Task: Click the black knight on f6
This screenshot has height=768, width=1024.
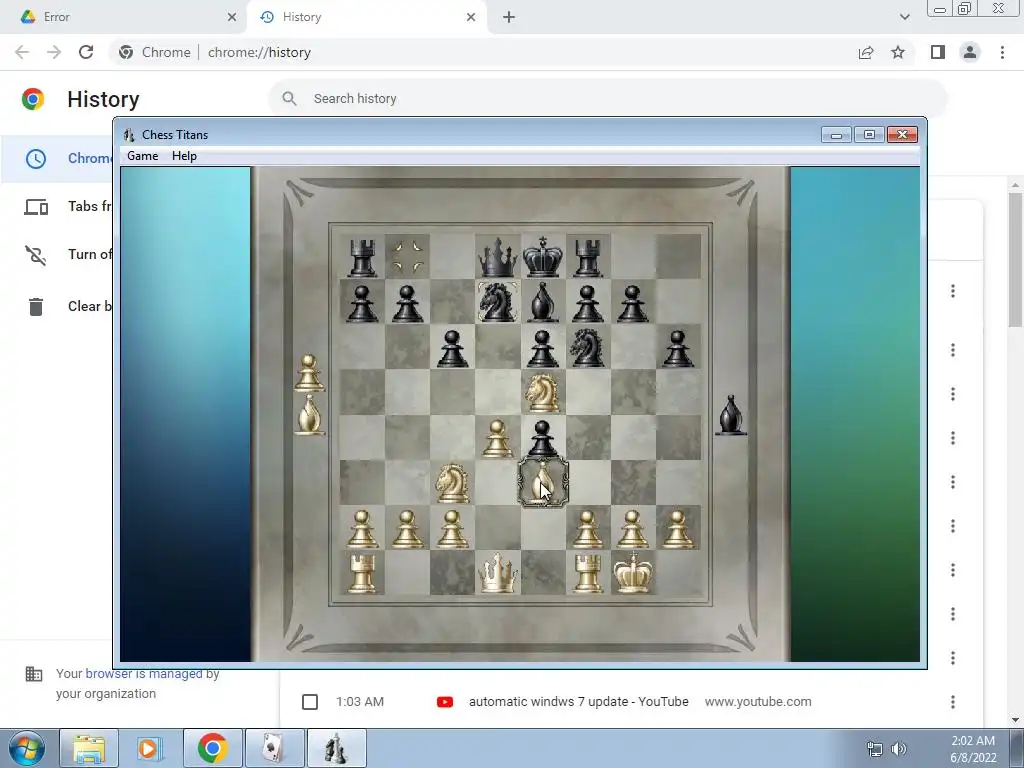Action: coord(588,348)
